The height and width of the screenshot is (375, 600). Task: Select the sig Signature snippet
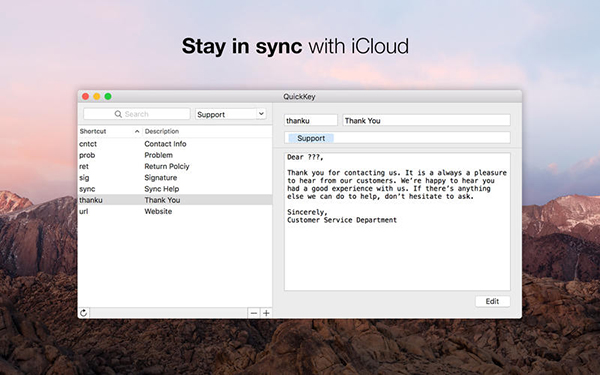click(x=175, y=178)
